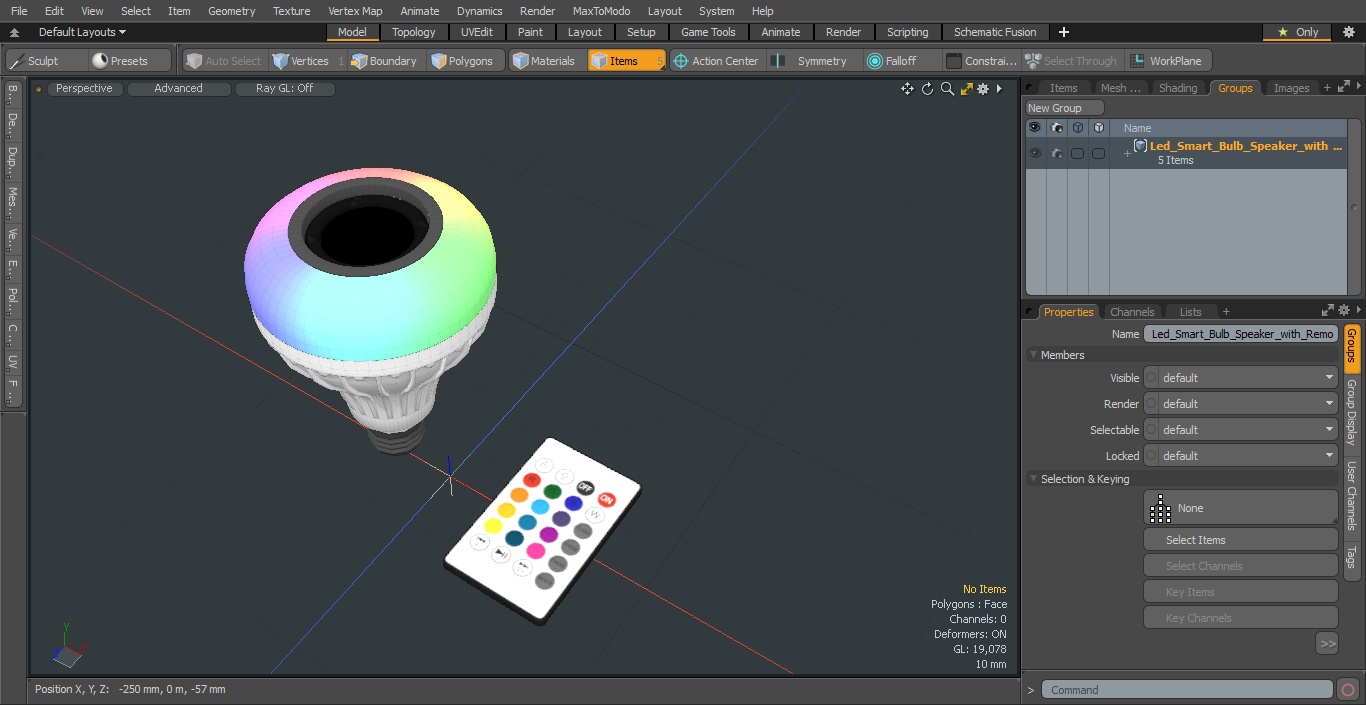Add a new tab beside Images tab

point(1327,88)
